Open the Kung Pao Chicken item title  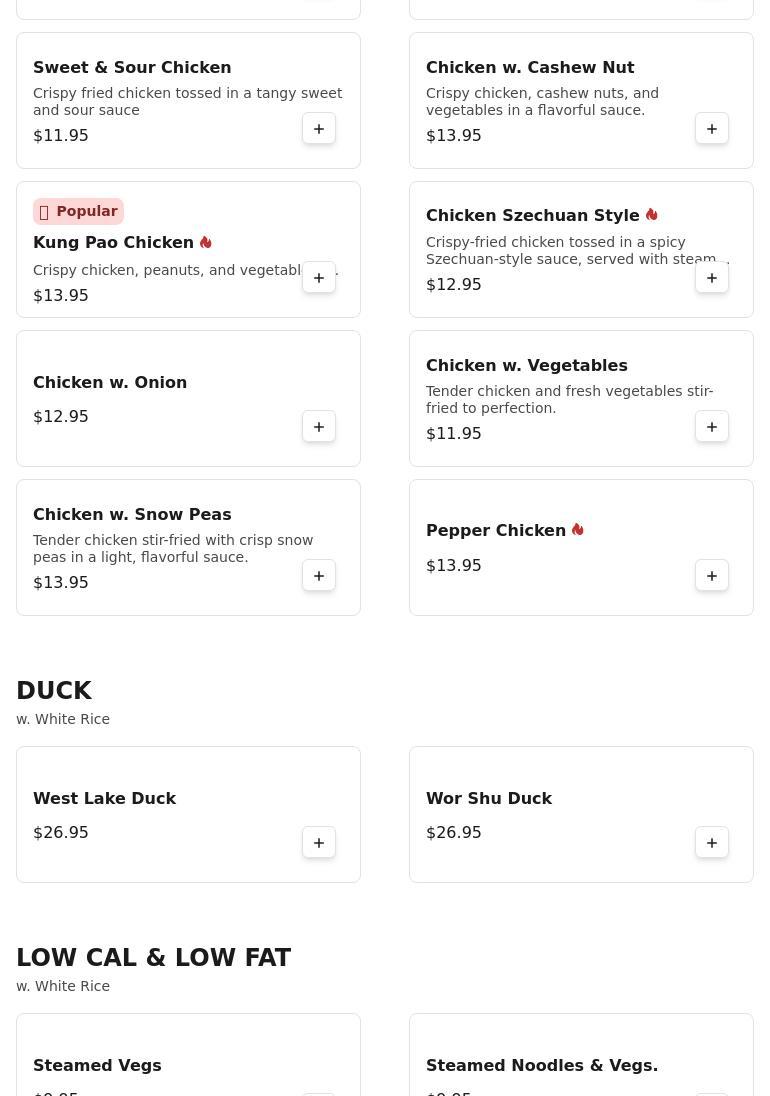tap(113, 243)
